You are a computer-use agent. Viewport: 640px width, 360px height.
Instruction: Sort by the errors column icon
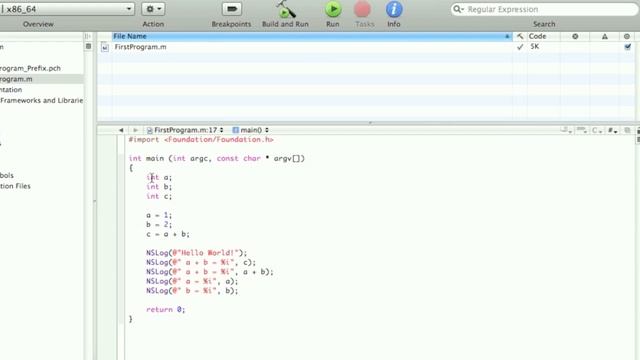click(x=575, y=36)
